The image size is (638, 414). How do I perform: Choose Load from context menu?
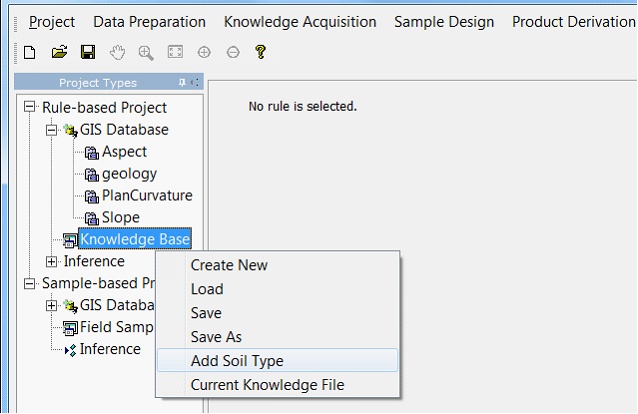(277, 289)
